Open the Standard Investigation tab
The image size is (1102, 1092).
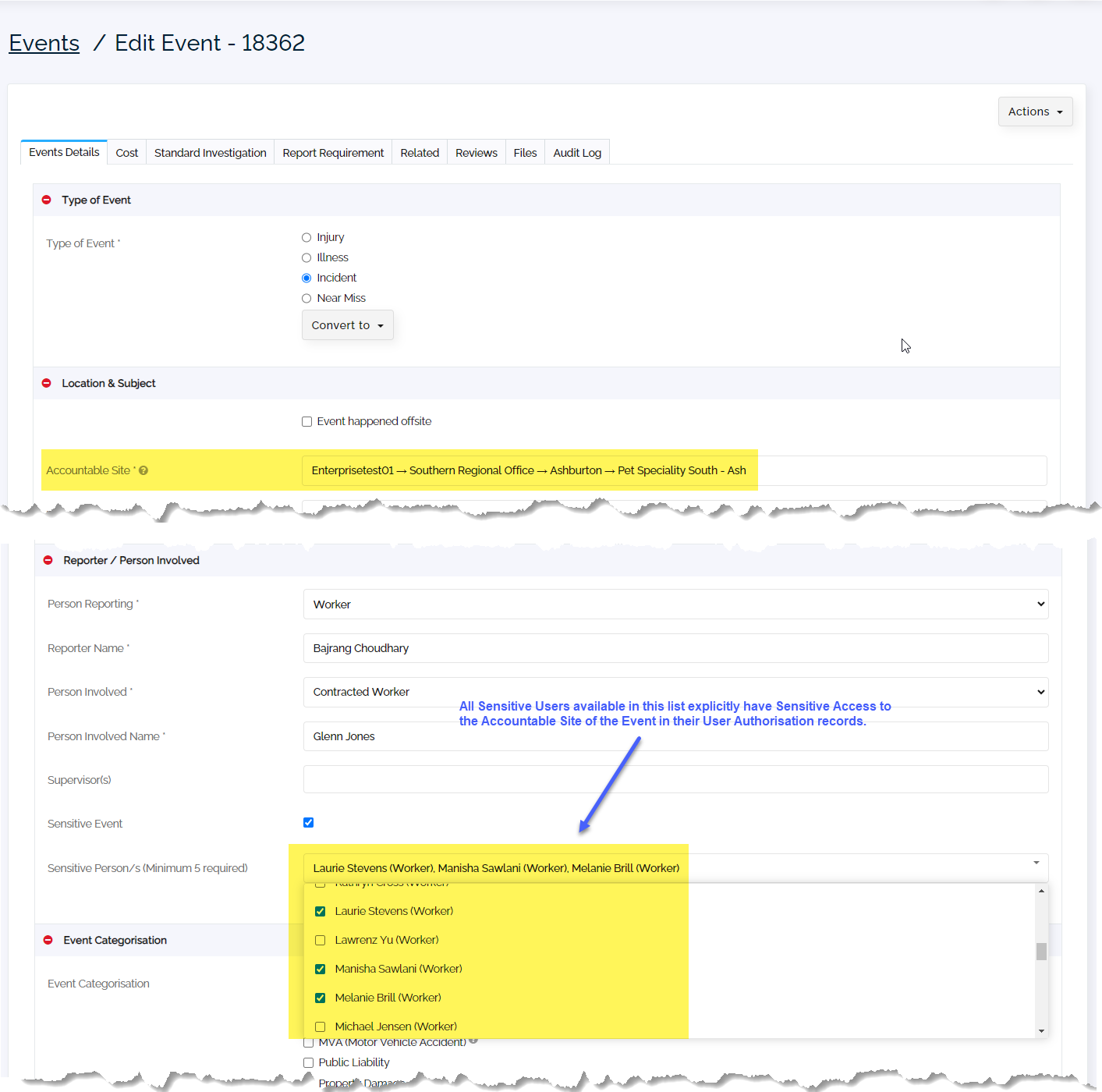(x=211, y=153)
